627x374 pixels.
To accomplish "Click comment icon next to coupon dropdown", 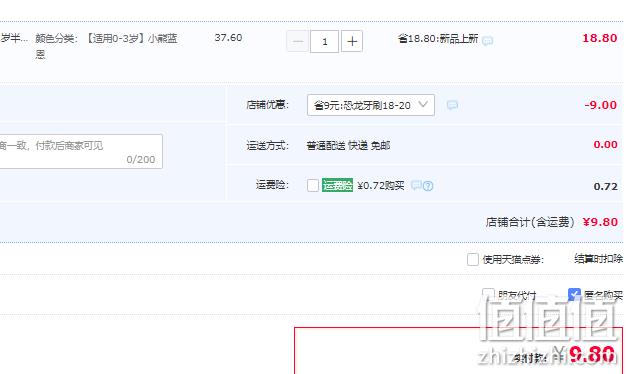I will pyautogui.click(x=452, y=105).
